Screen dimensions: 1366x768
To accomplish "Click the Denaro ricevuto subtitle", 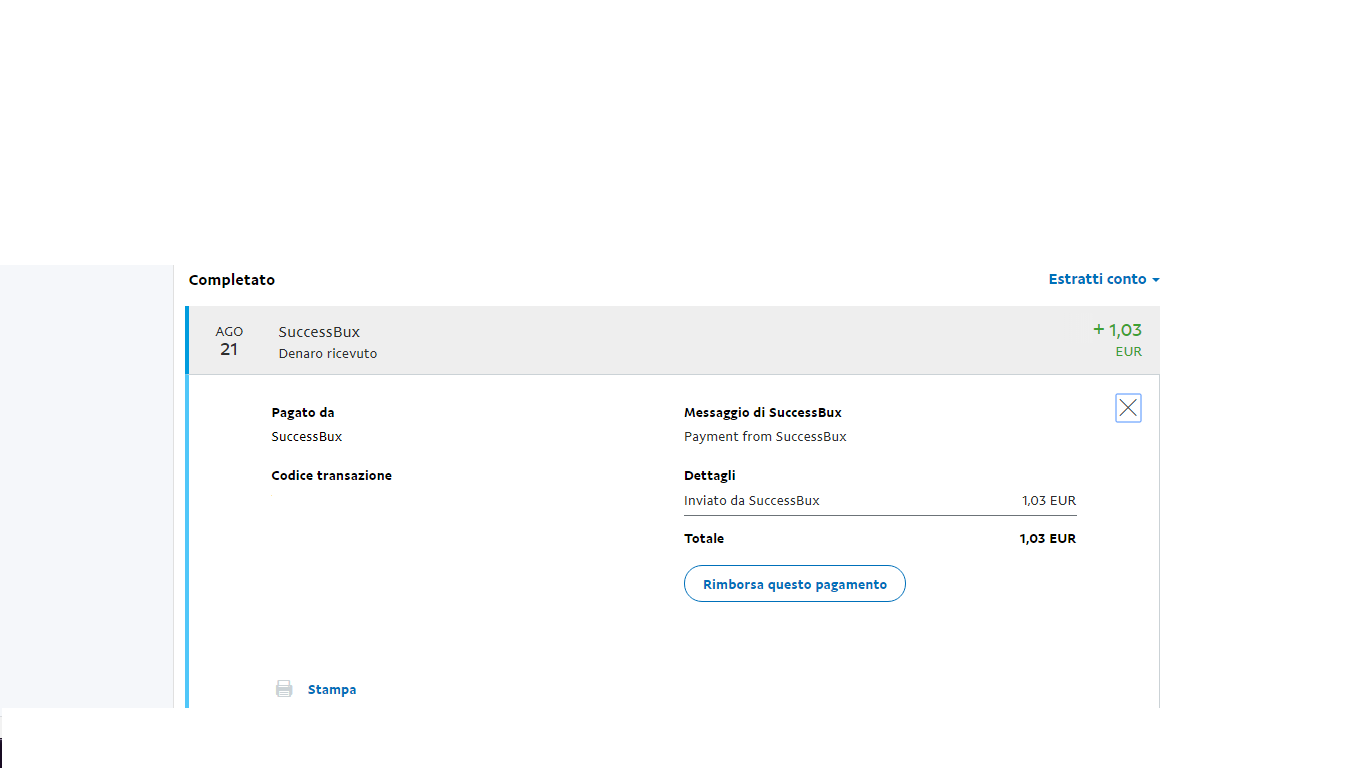I will 328,354.
